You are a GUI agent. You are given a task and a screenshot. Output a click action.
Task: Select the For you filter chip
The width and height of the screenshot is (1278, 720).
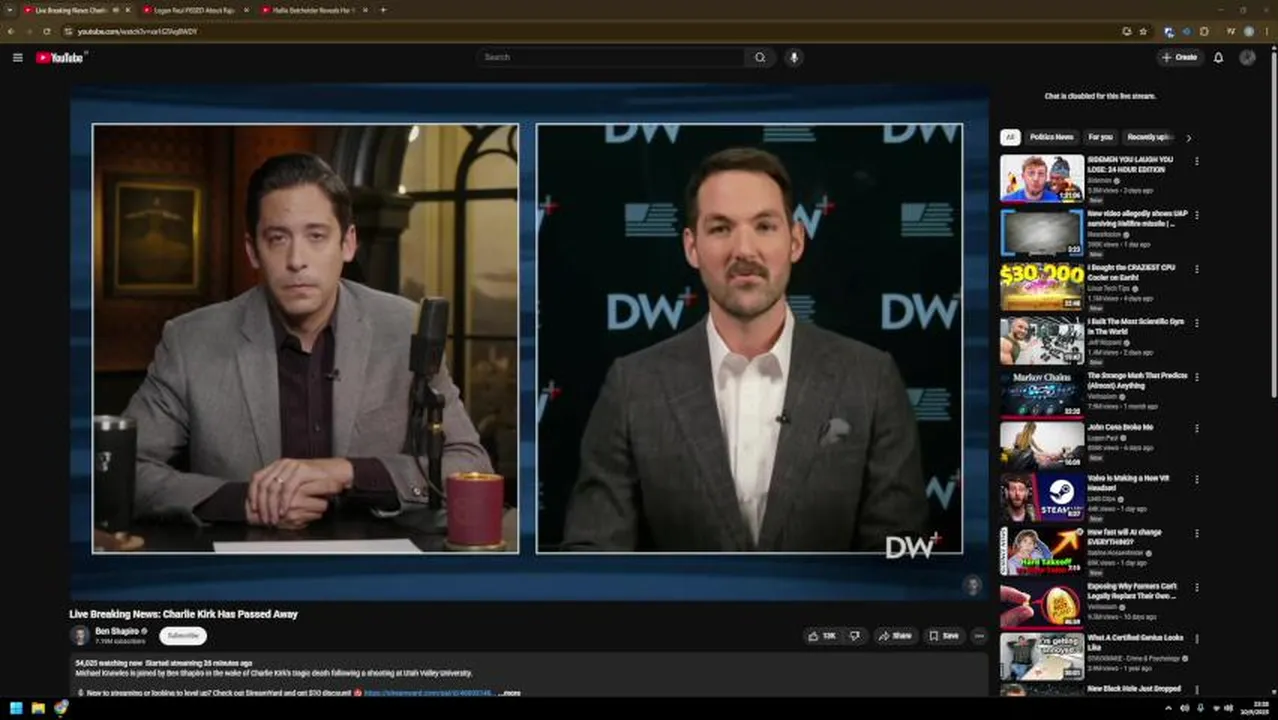(x=1100, y=137)
